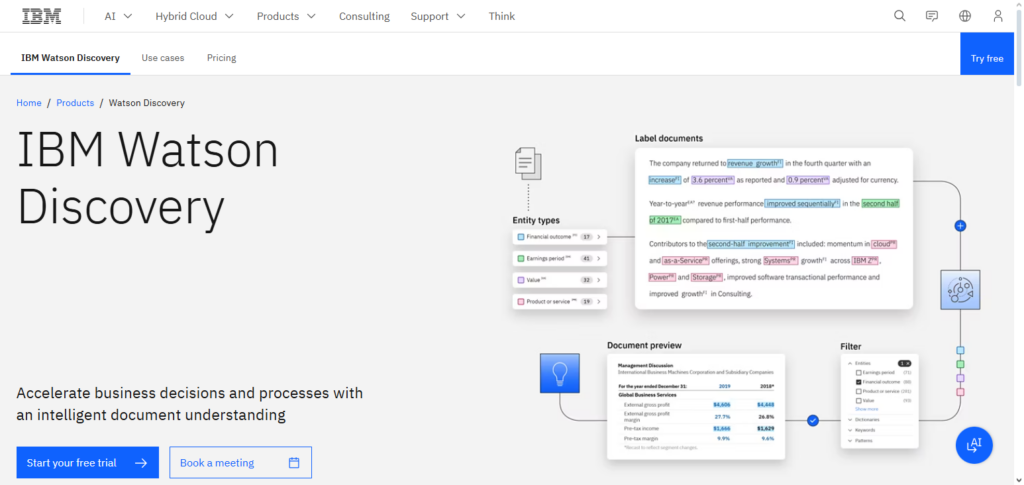This screenshot has width=1024, height=485.
Task: Follow the Home breadcrumb link
Action: coord(29,102)
